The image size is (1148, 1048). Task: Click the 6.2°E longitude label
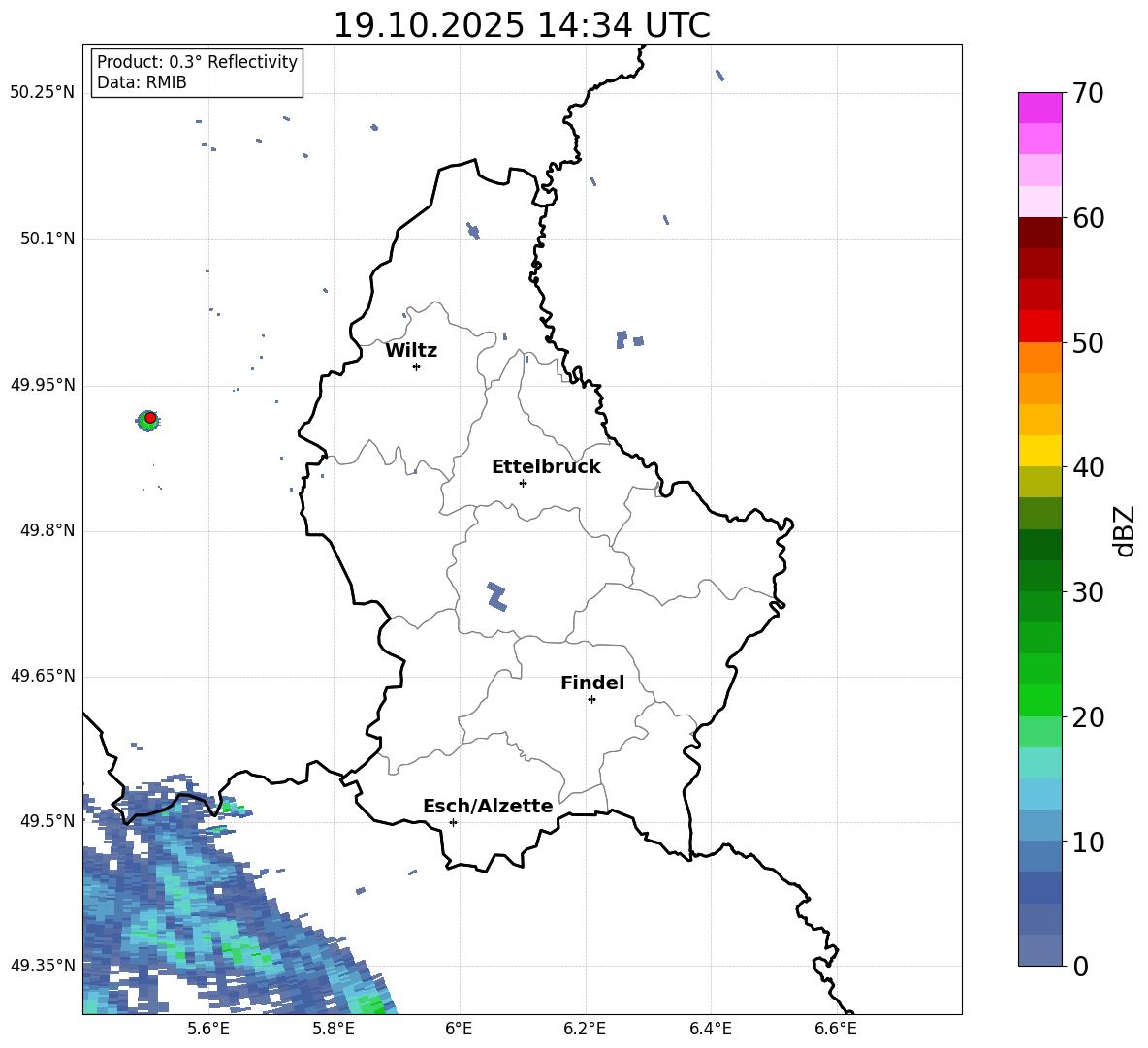pyautogui.click(x=585, y=1029)
